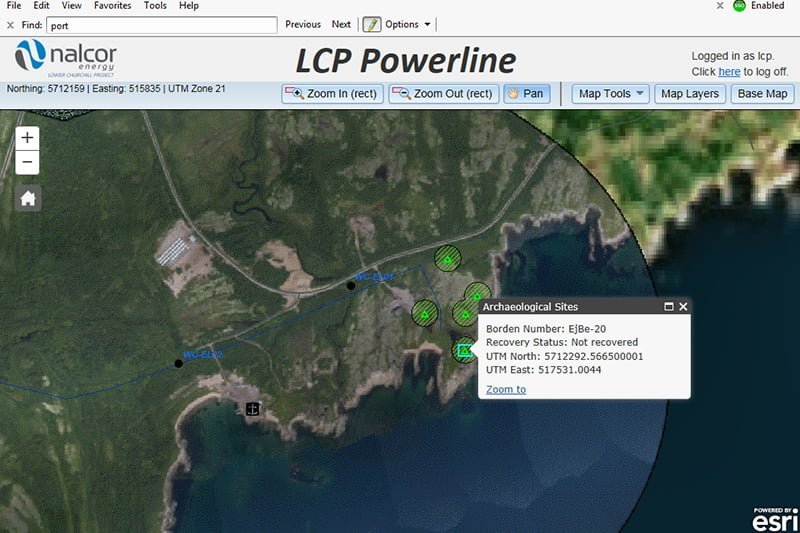This screenshot has width=800, height=533.
Task: Activate the Pan tool
Action: (x=527, y=94)
